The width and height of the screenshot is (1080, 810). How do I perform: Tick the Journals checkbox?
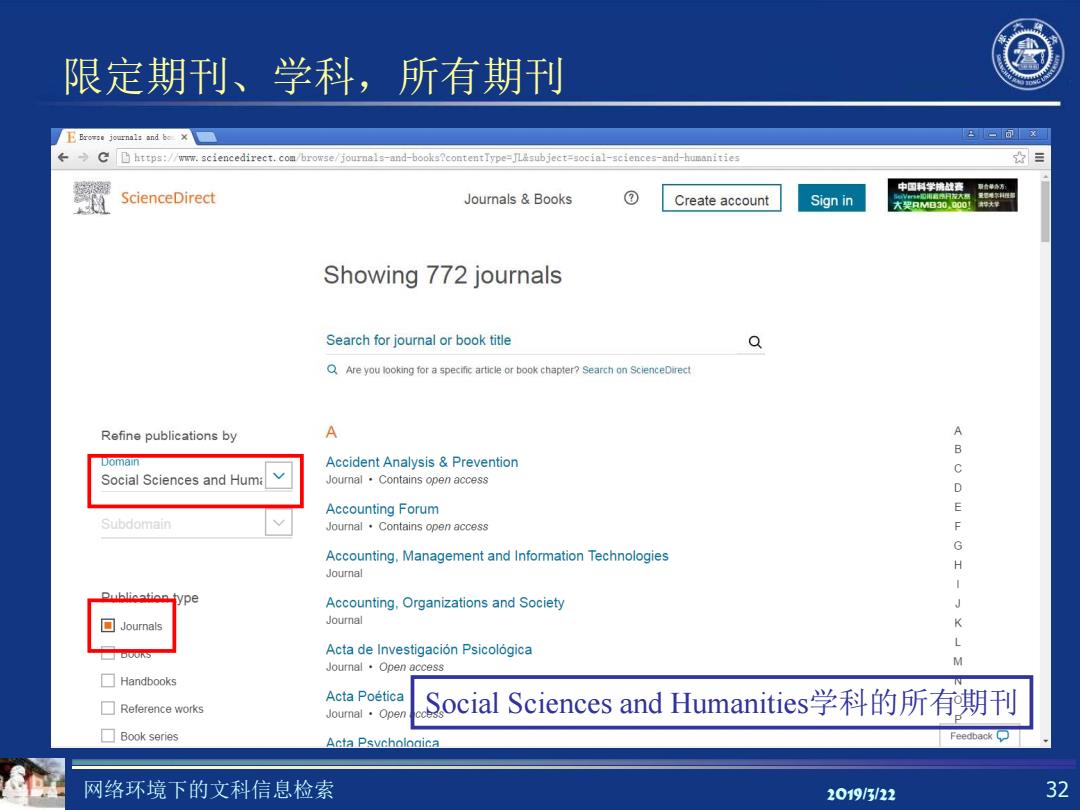107,625
